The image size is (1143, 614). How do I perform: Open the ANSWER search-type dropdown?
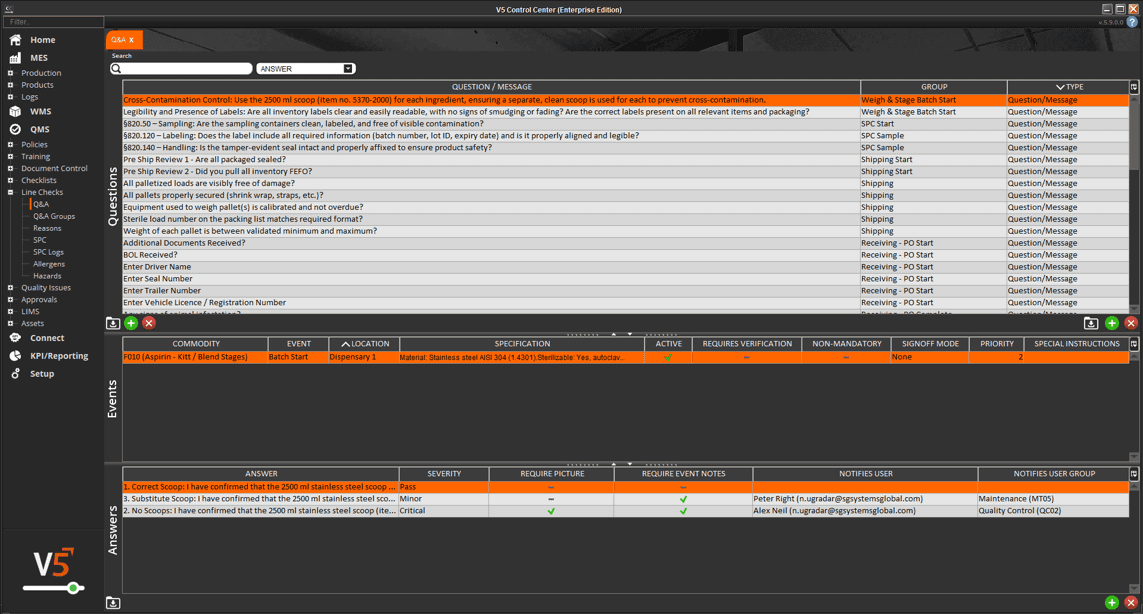pos(348,69)
